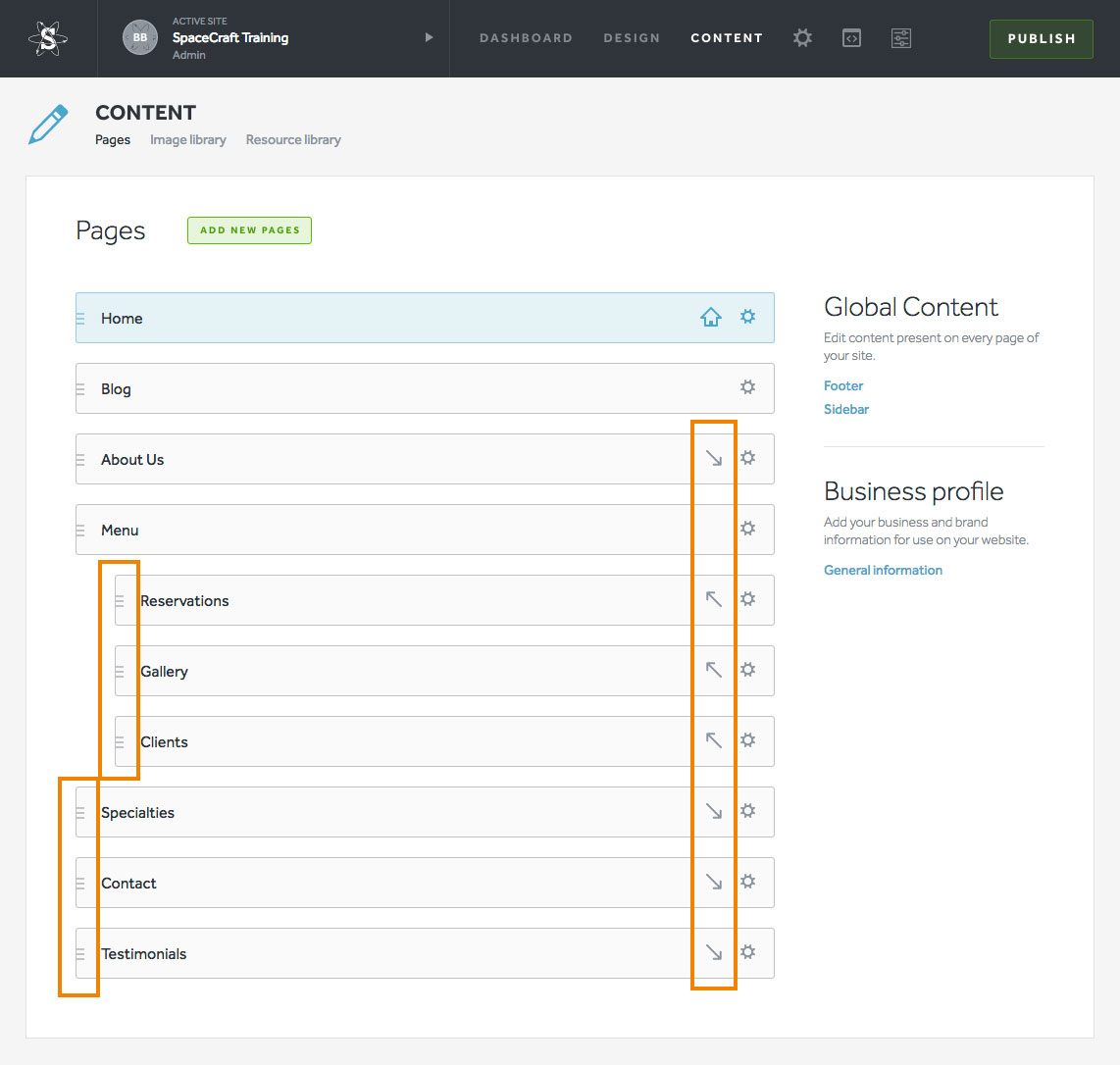1120x1065 pixels.
Task: Switch to the Resource library tab
Action: click(x=293, y=140)
